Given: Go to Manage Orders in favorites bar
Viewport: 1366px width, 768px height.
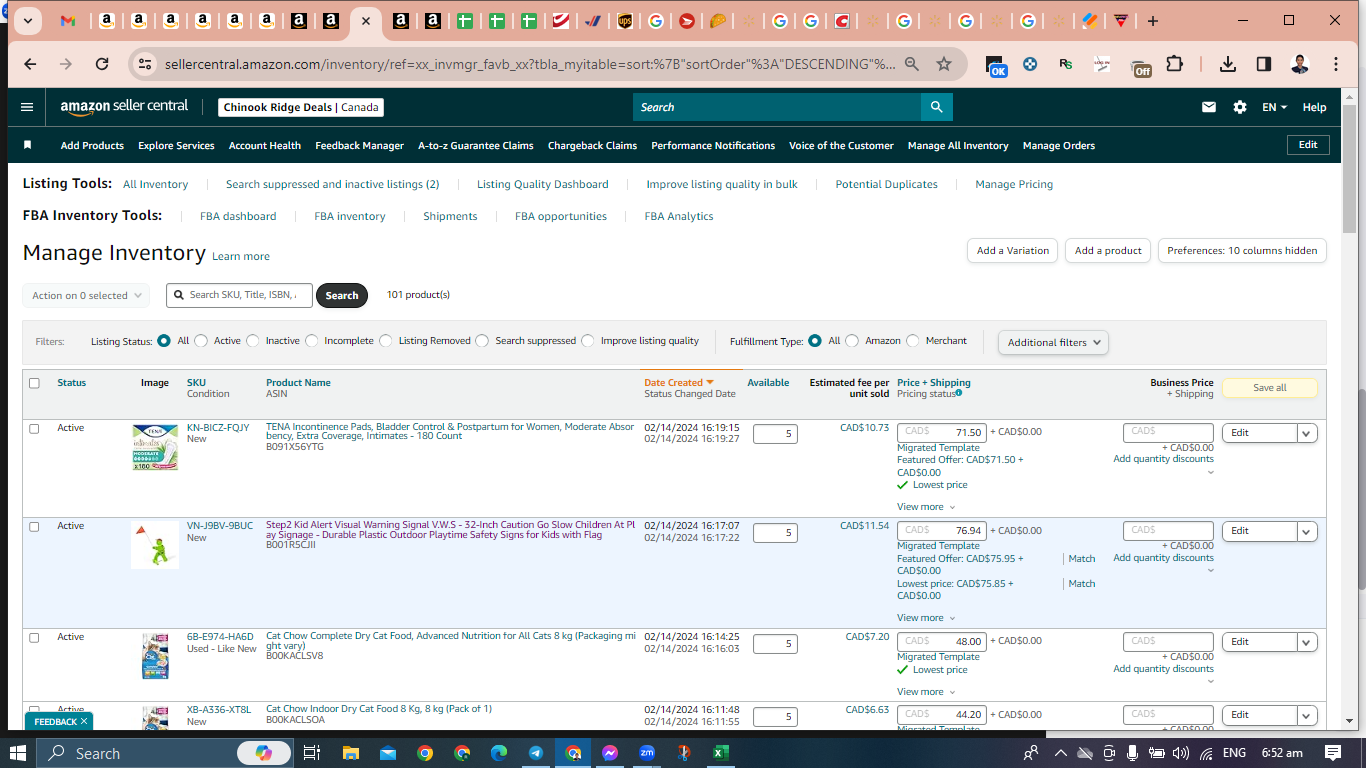Looking at the screenshot, I should click(x=1059, y=145).
